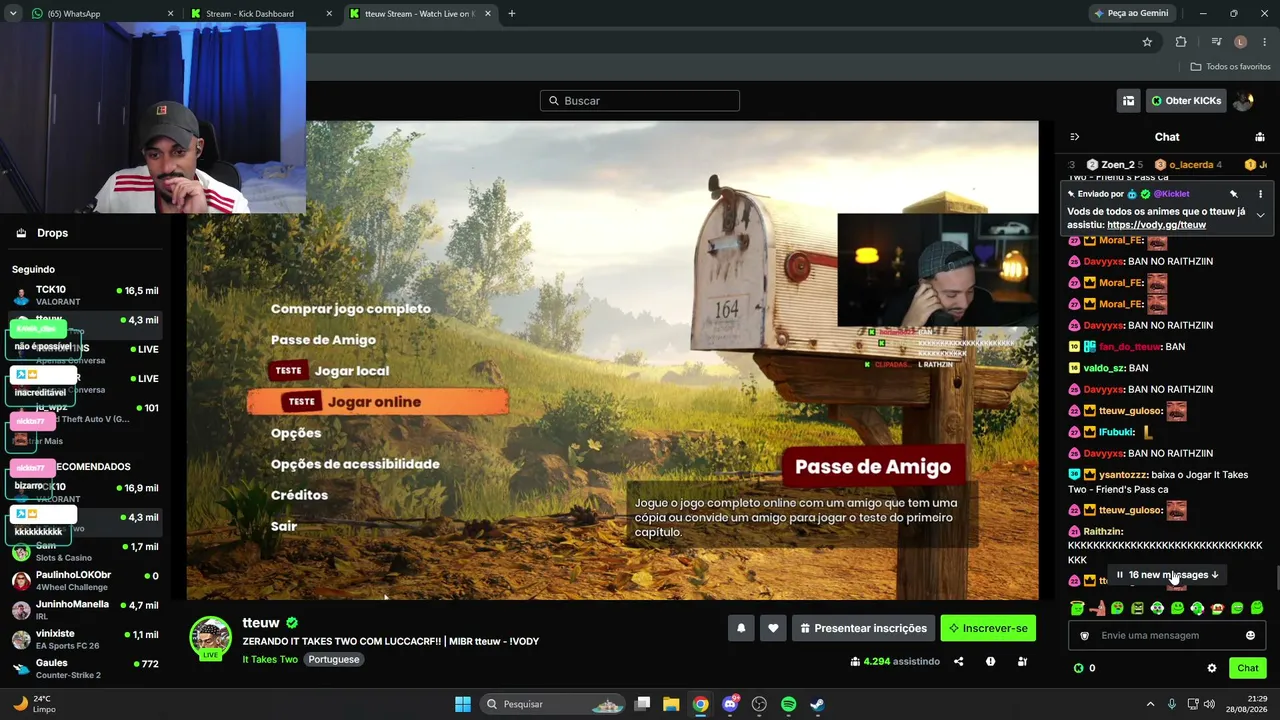Open the chat gift leaderboard icon

click(x=1260, y=137)
